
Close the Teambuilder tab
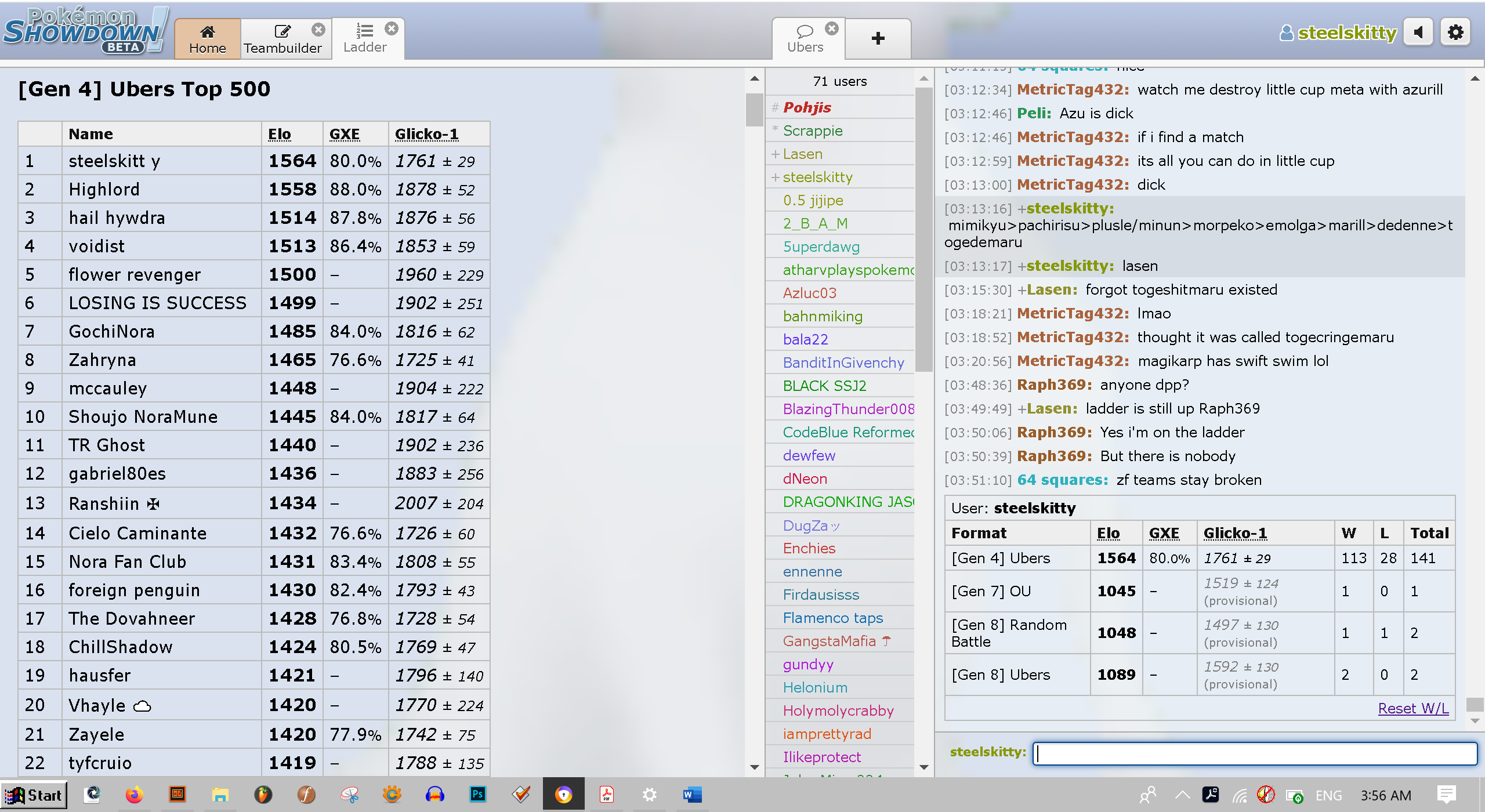pos(318,29)
